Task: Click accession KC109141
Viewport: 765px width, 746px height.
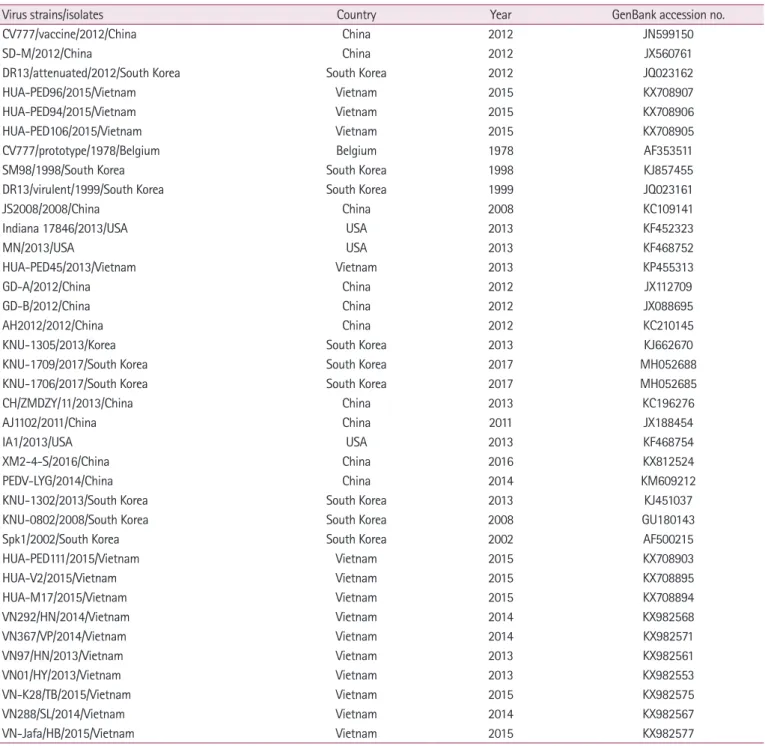Action: [x=668, y=209]
